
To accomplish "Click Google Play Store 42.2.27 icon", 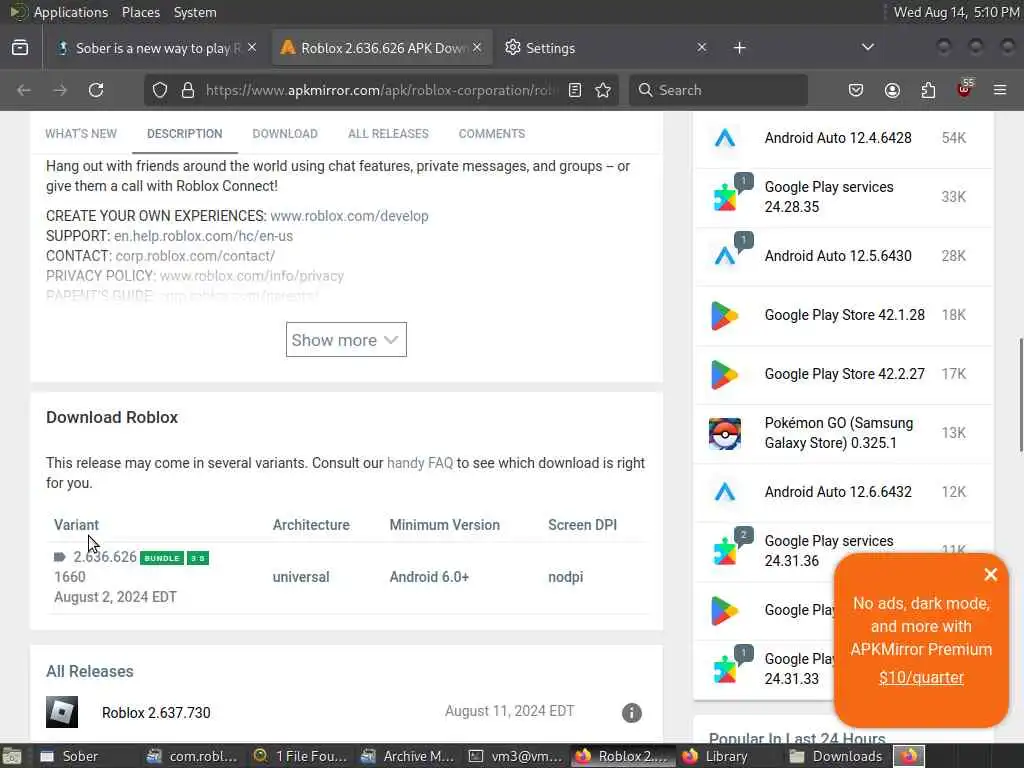I will 724,374.
